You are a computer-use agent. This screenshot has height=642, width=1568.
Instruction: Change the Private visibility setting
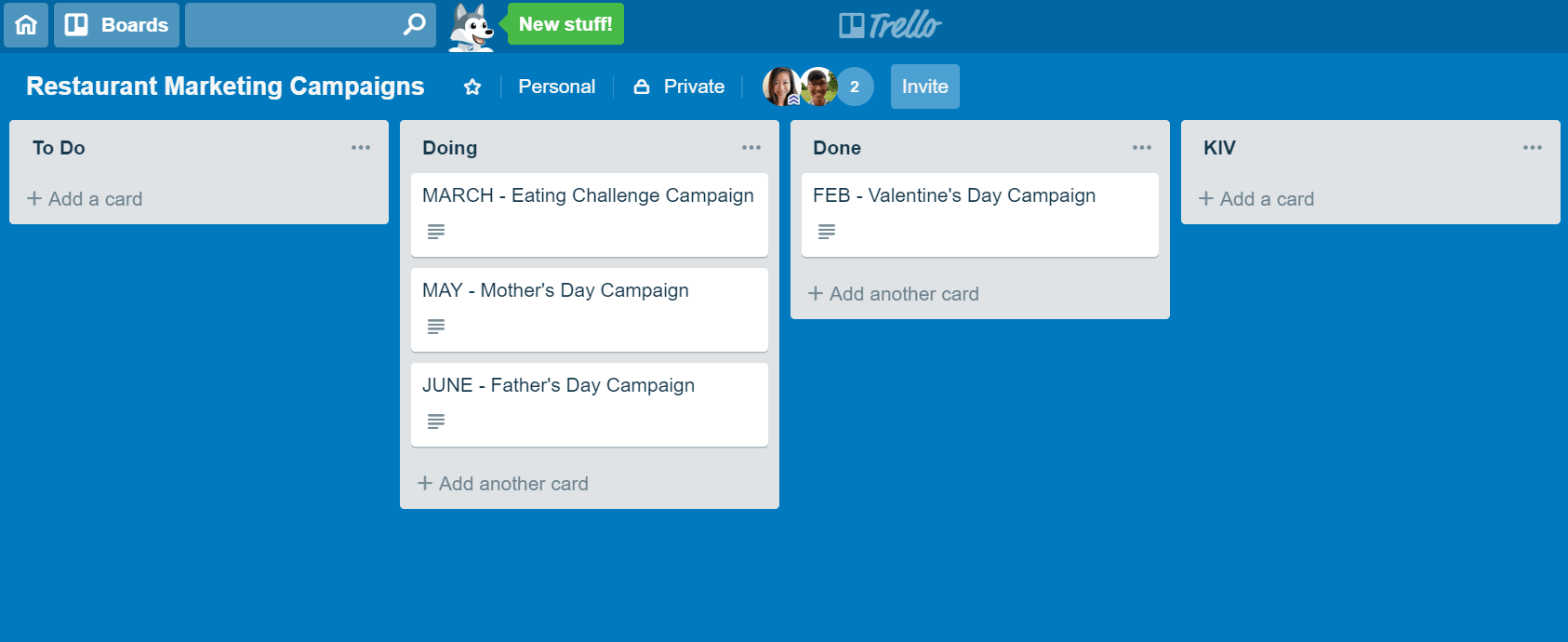click(x=680, y=87)
